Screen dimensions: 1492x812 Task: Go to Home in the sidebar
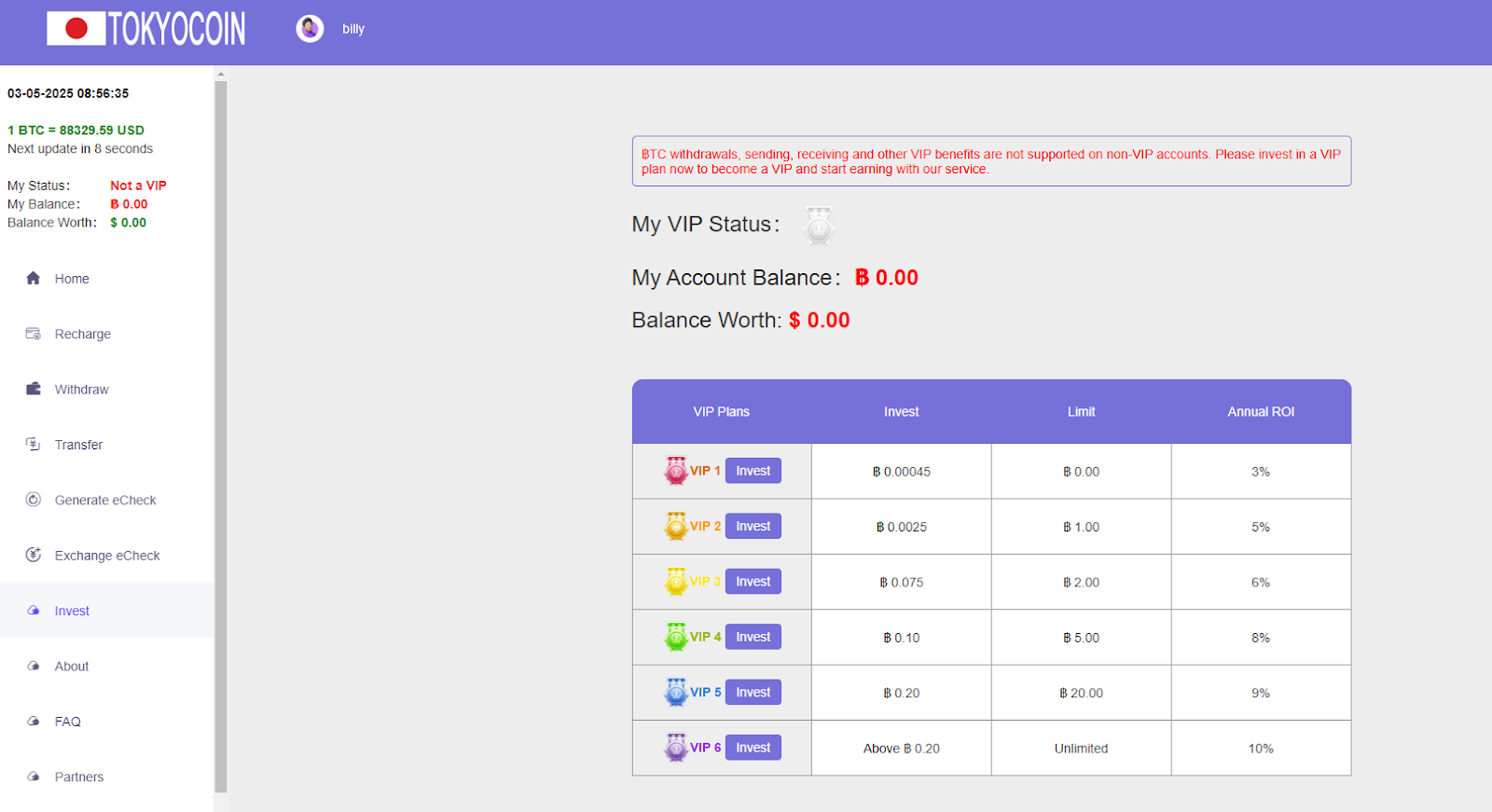click(x=106, y=279)
